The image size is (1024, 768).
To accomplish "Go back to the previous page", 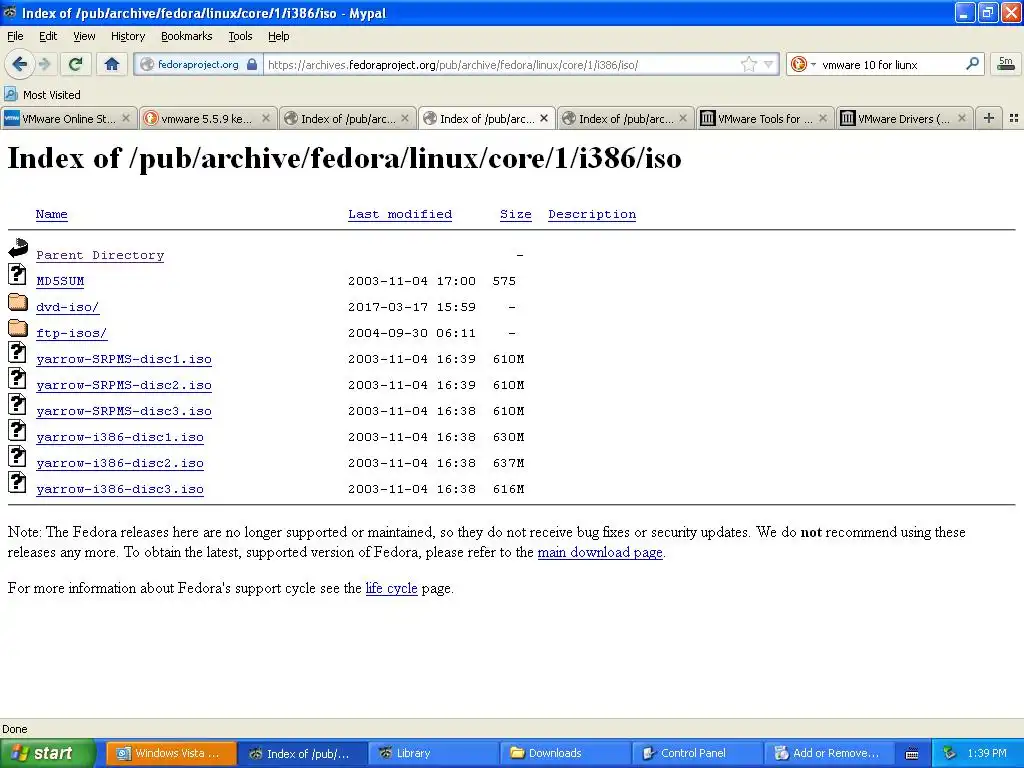I will [19, 64].
